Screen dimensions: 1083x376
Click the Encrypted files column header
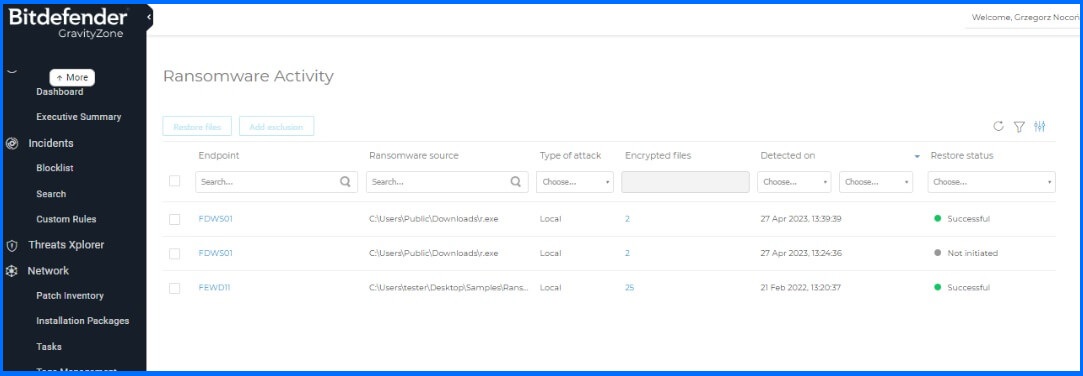[658, 156]
